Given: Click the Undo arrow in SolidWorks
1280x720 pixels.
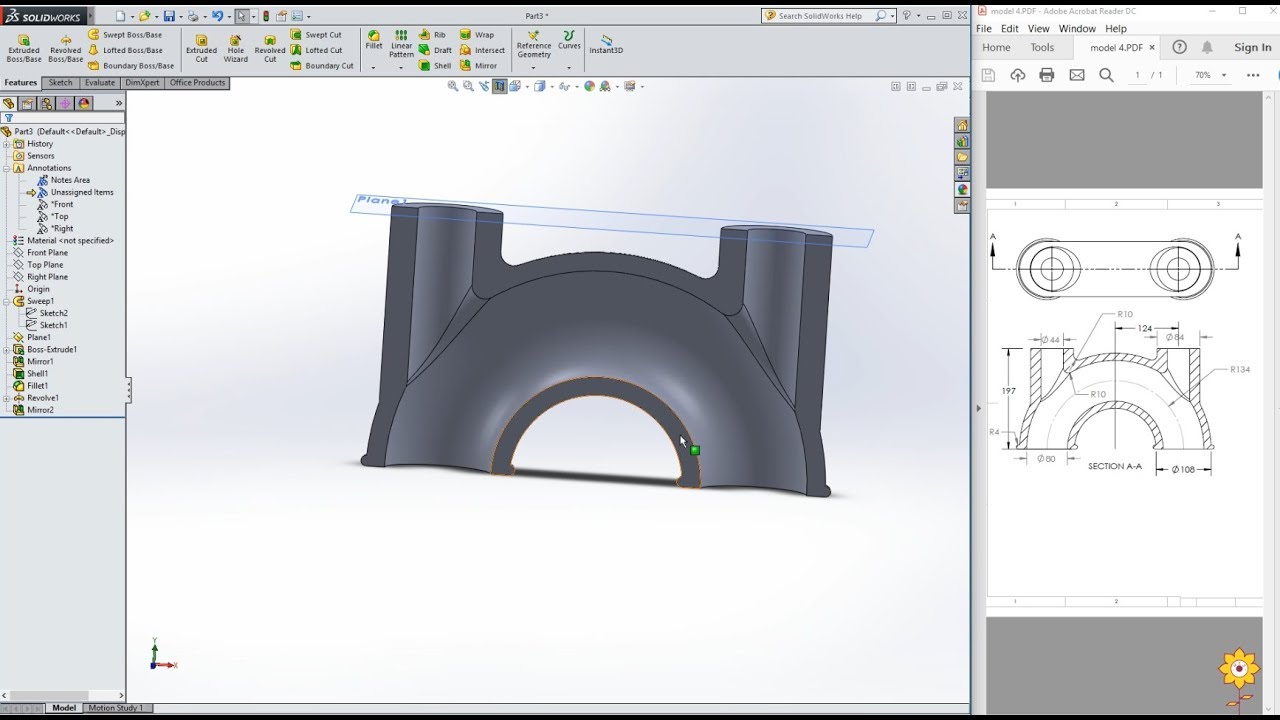Looking at the screenshot, I should tap(217, 16).
